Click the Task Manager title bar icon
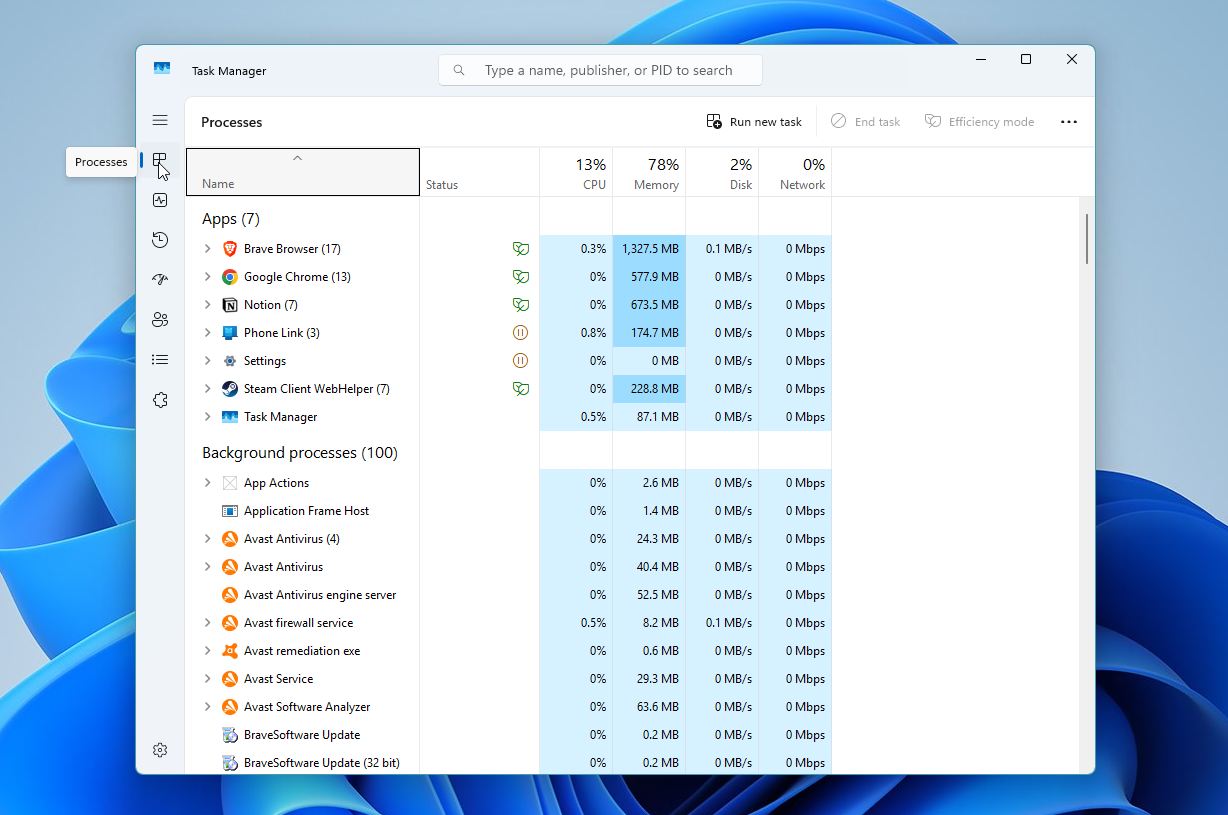 (162, 70)
